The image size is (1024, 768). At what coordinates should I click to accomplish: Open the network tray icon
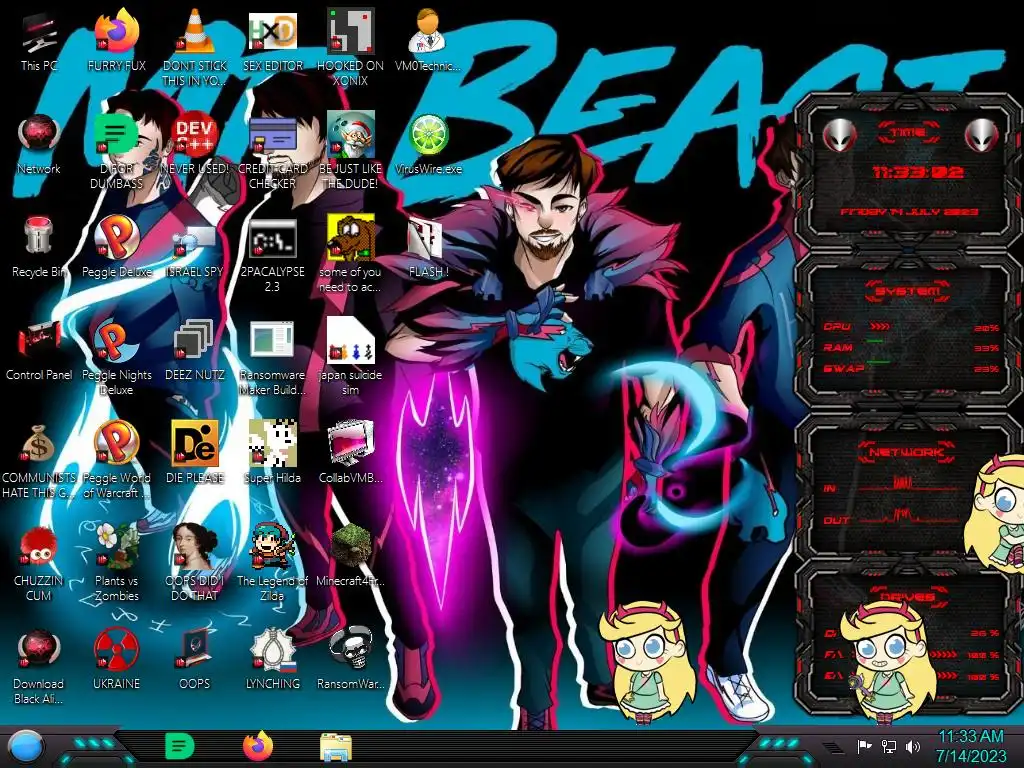[889, 746]
